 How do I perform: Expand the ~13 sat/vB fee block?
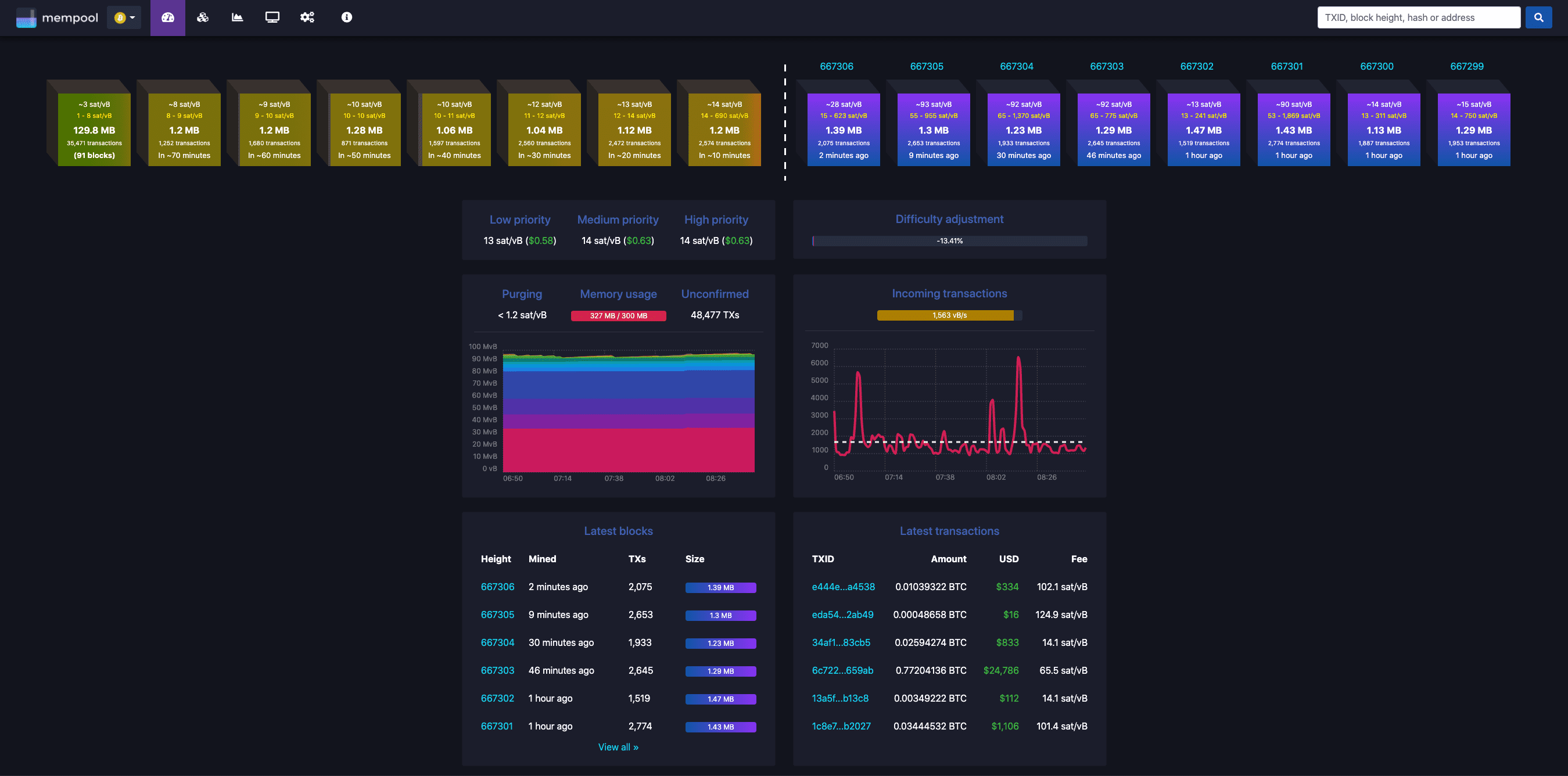point(634,128)
